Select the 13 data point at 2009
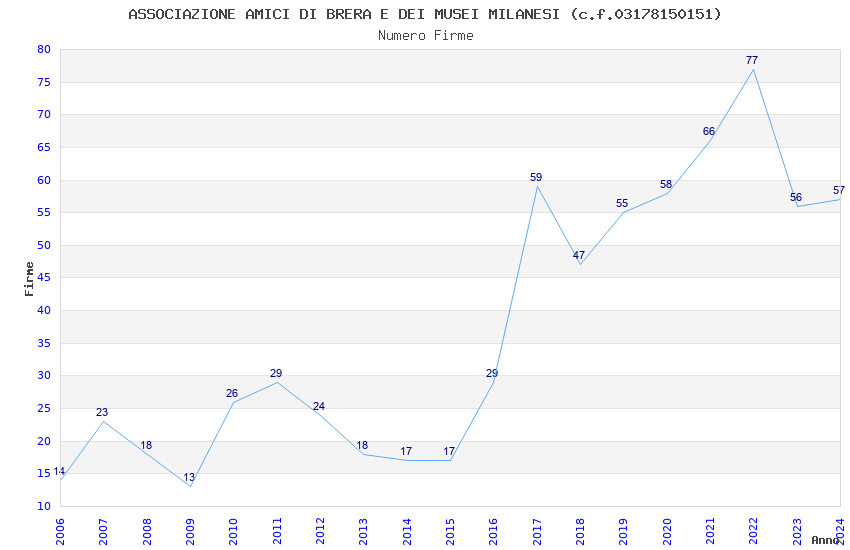Viewport: 850px width, 550px height. pyautogui.click(x=190, y=486)
